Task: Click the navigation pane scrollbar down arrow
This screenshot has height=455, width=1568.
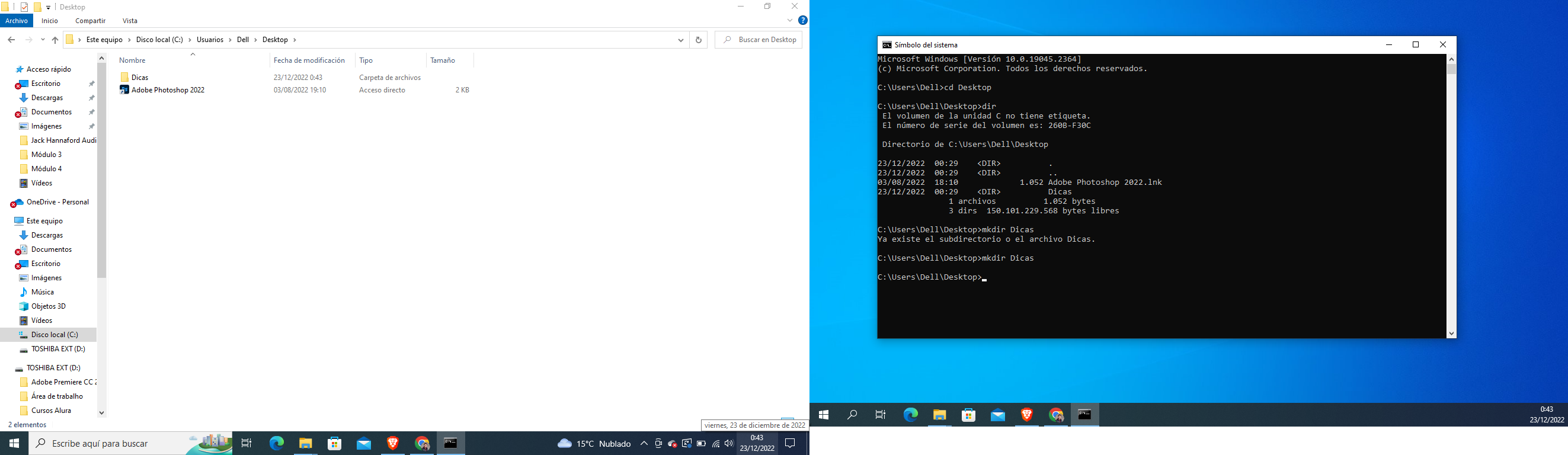Action: click(x=102, y=412)
